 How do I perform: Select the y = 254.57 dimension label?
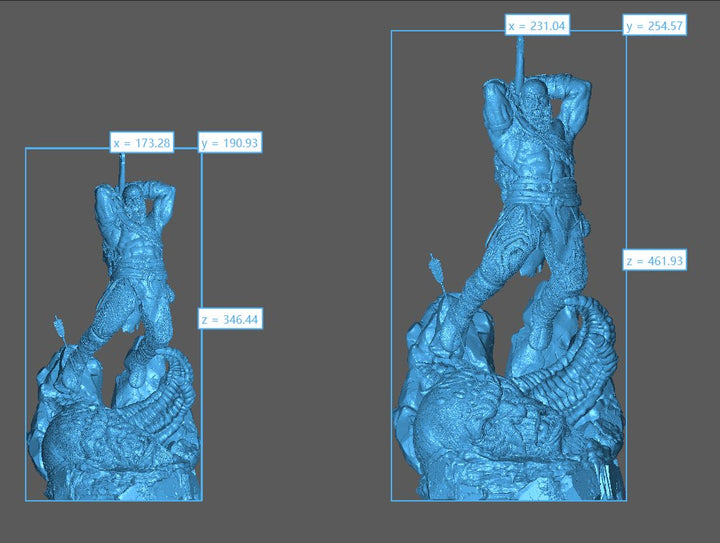pyautogui.click(x=654, y=26)
